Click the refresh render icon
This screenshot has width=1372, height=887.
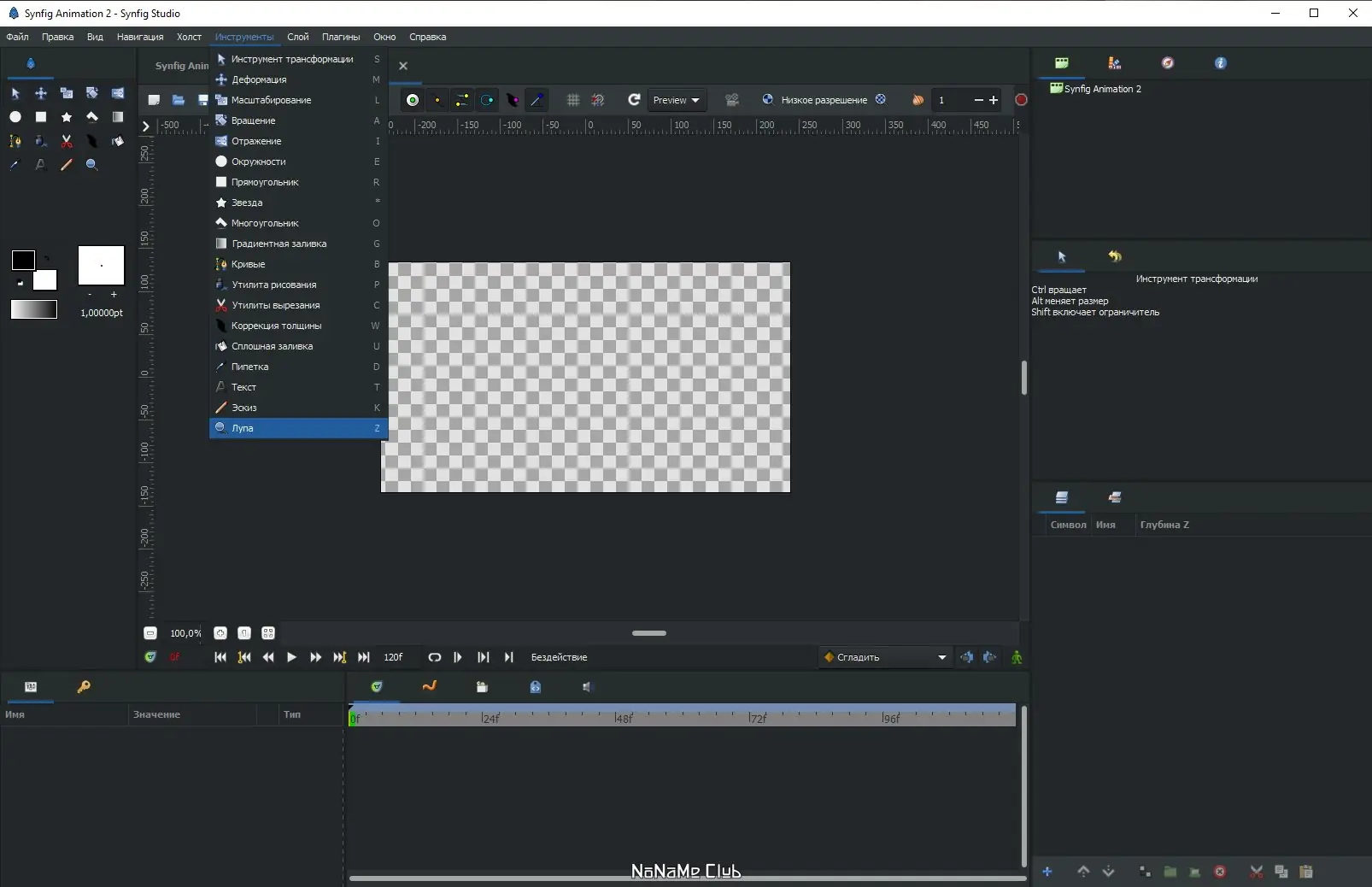634,100
